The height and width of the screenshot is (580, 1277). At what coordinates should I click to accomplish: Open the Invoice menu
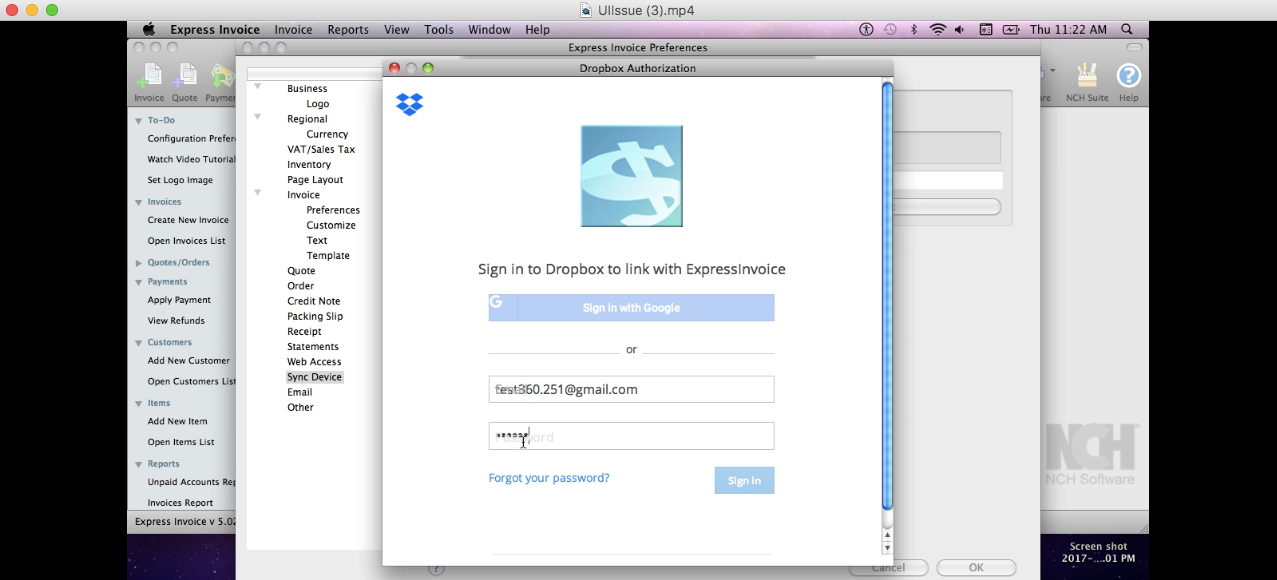[x=293, y=30]
